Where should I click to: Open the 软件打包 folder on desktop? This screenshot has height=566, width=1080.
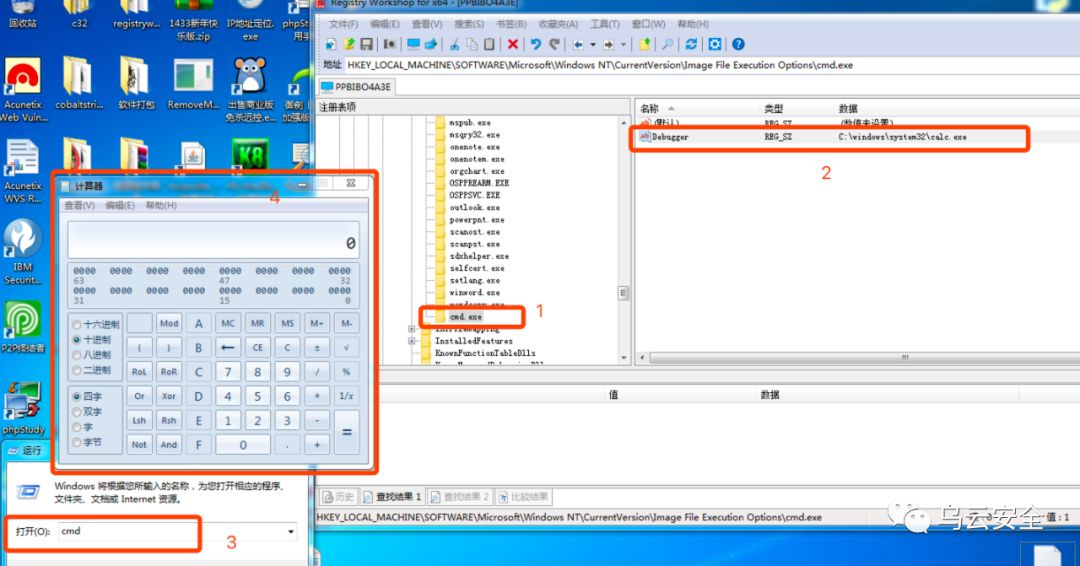click(136, 83)
